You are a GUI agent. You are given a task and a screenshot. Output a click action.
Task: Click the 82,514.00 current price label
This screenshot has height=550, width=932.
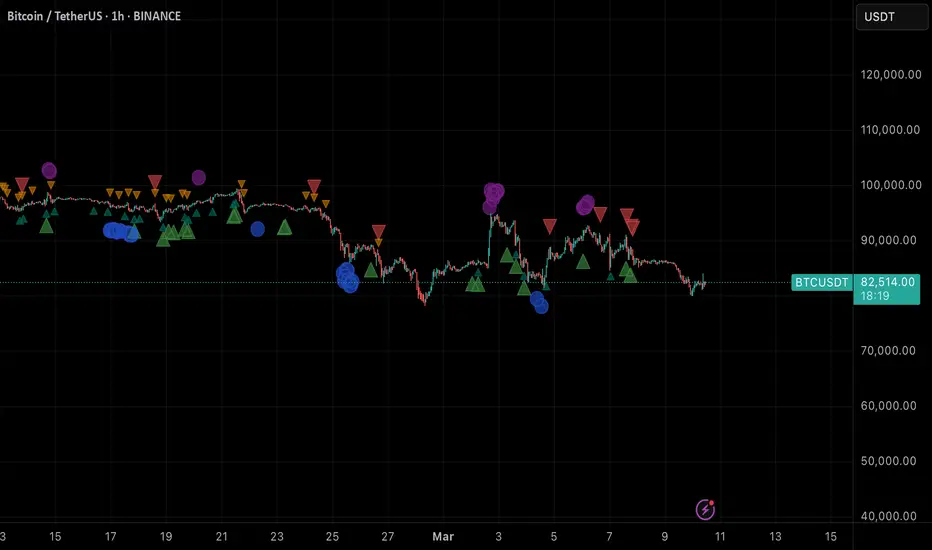coord(887,282)
